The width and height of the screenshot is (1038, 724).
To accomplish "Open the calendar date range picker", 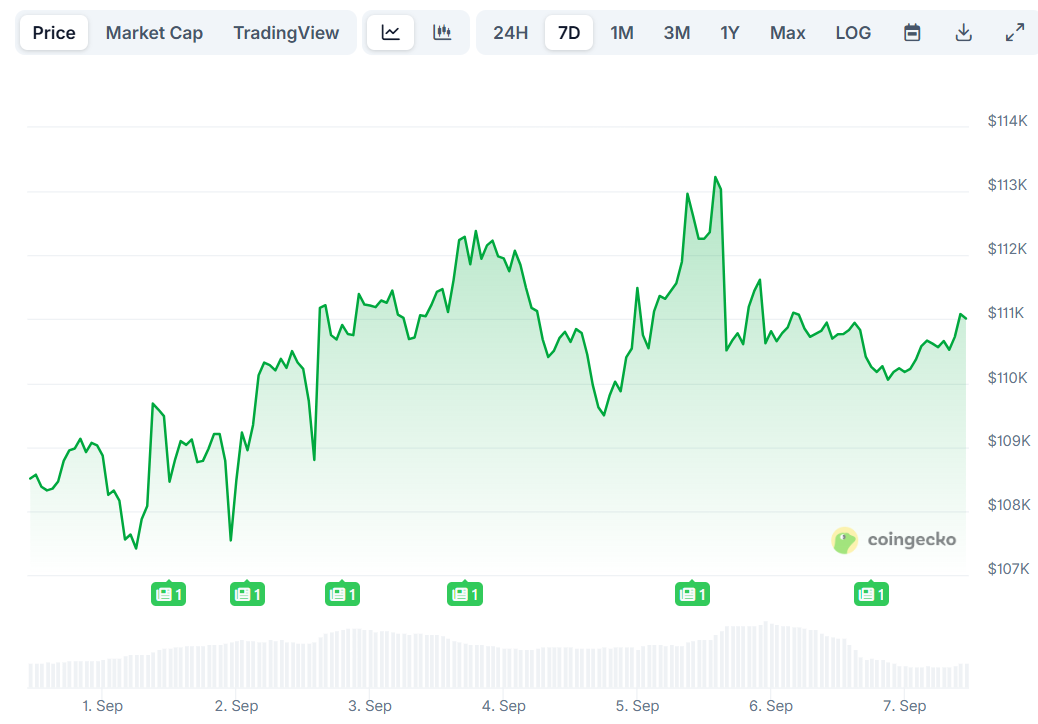I will click(x=912, y=32).
